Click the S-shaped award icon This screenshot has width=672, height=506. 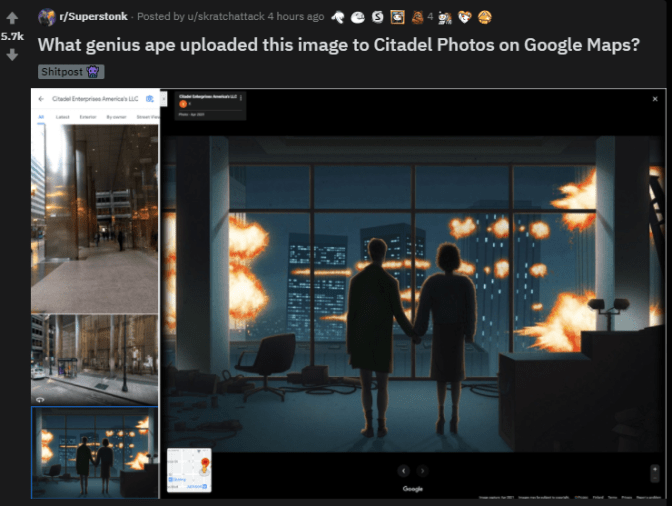(378, 17)
